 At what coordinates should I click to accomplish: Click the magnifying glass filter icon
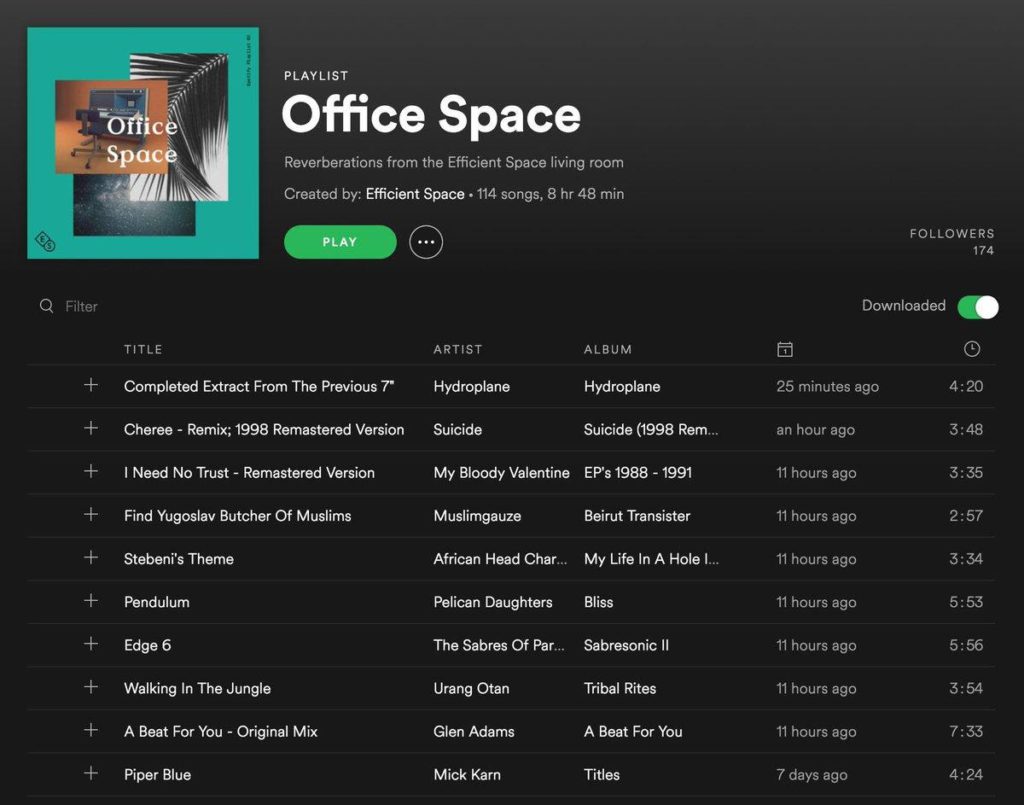point(46,306)
